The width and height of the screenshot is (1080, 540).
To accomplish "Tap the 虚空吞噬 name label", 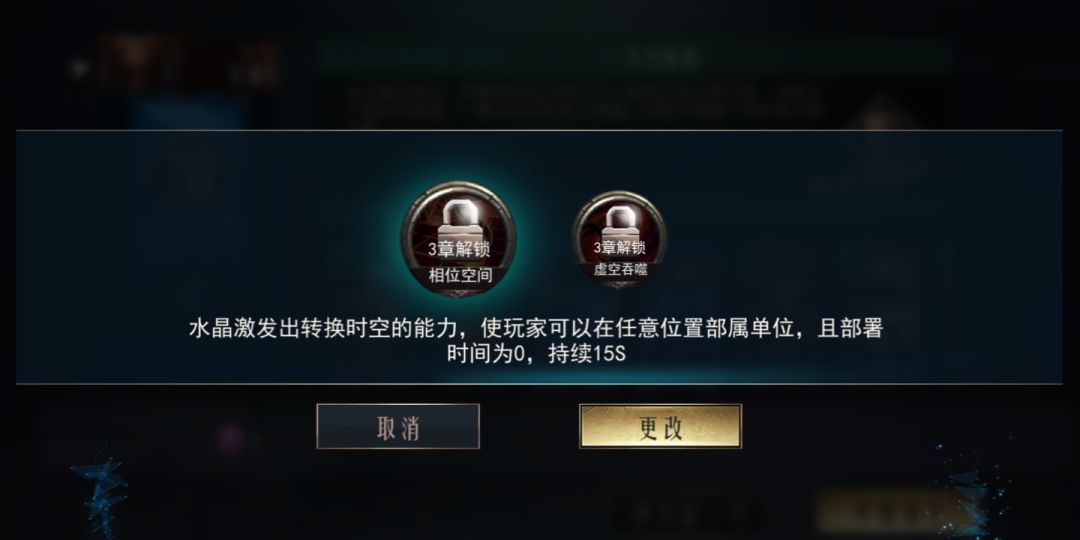I will pyautogui.click(x=621, y=269).
